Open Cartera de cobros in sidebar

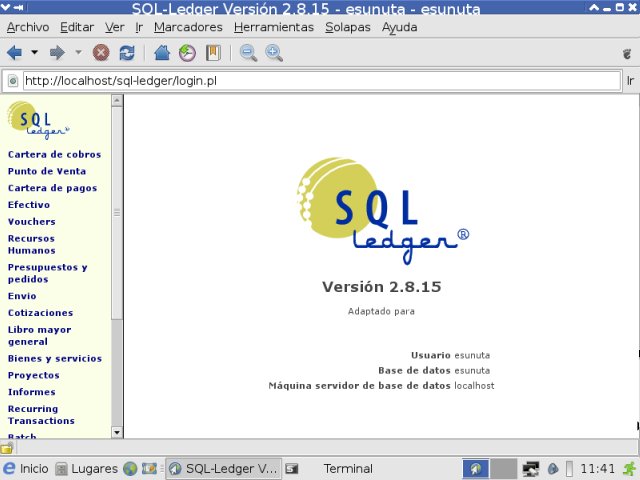pyautogui.click(x=54, y=155)
